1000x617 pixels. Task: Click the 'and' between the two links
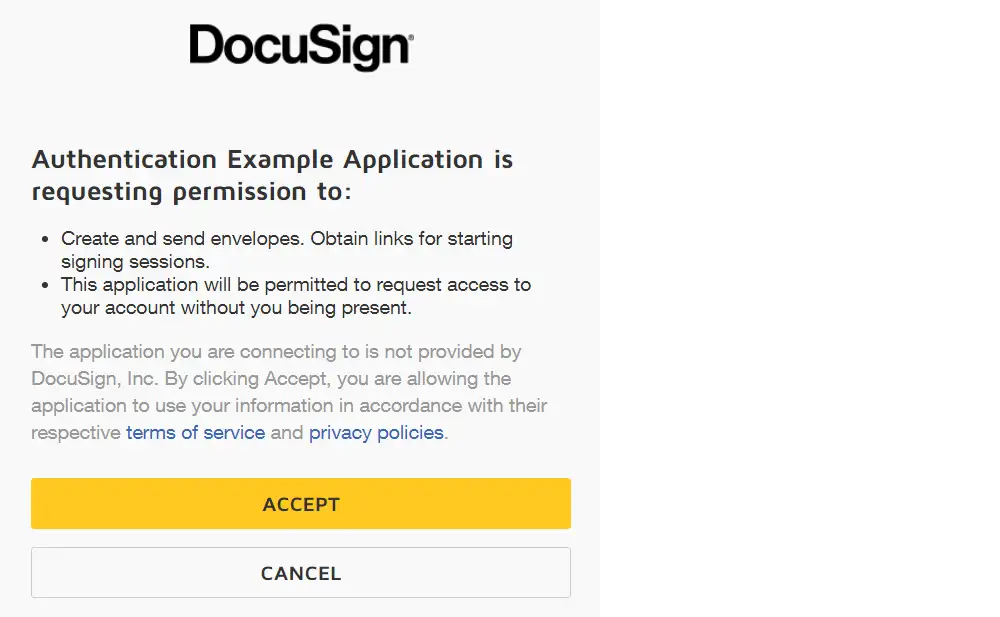(286, 432)
